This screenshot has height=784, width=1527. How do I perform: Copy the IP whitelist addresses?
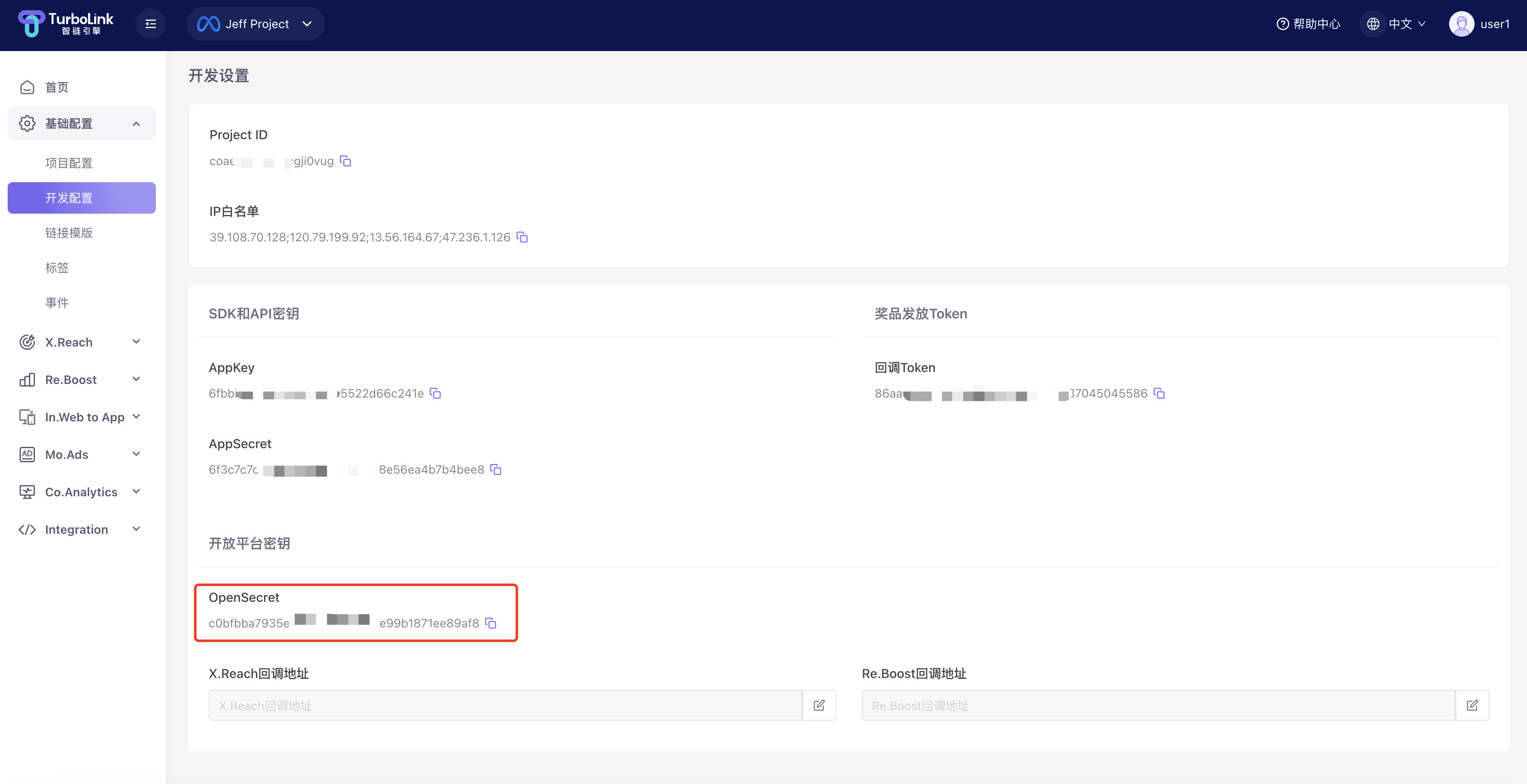pyautogui.click(x=522, y=237)
